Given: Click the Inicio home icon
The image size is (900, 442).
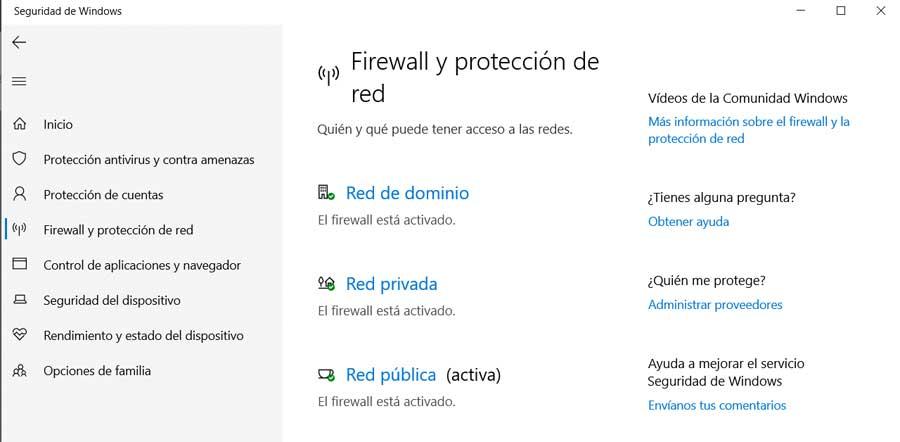Looking at the screenshot, I should (x=20, y=124).
